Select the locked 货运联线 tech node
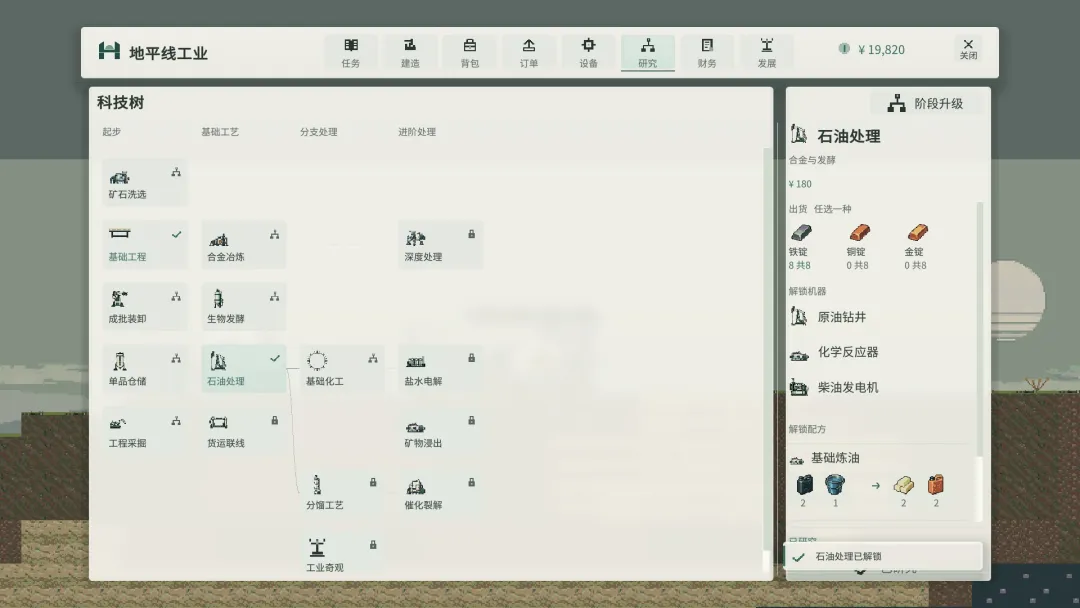The image size is (1080, 608). click(244, 430)
